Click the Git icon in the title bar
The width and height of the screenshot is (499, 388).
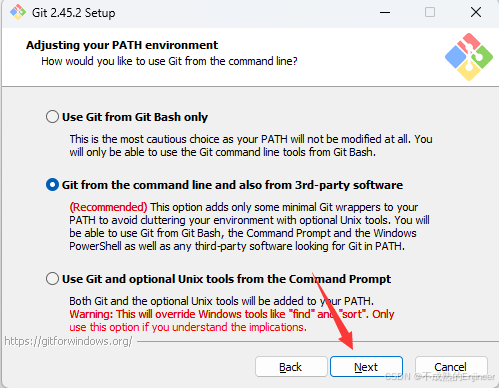18,12
